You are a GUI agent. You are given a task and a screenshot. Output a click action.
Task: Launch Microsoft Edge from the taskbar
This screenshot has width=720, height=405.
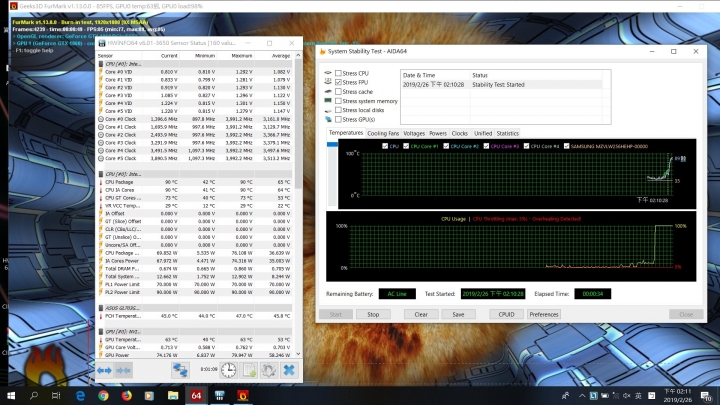coord(80,395)
